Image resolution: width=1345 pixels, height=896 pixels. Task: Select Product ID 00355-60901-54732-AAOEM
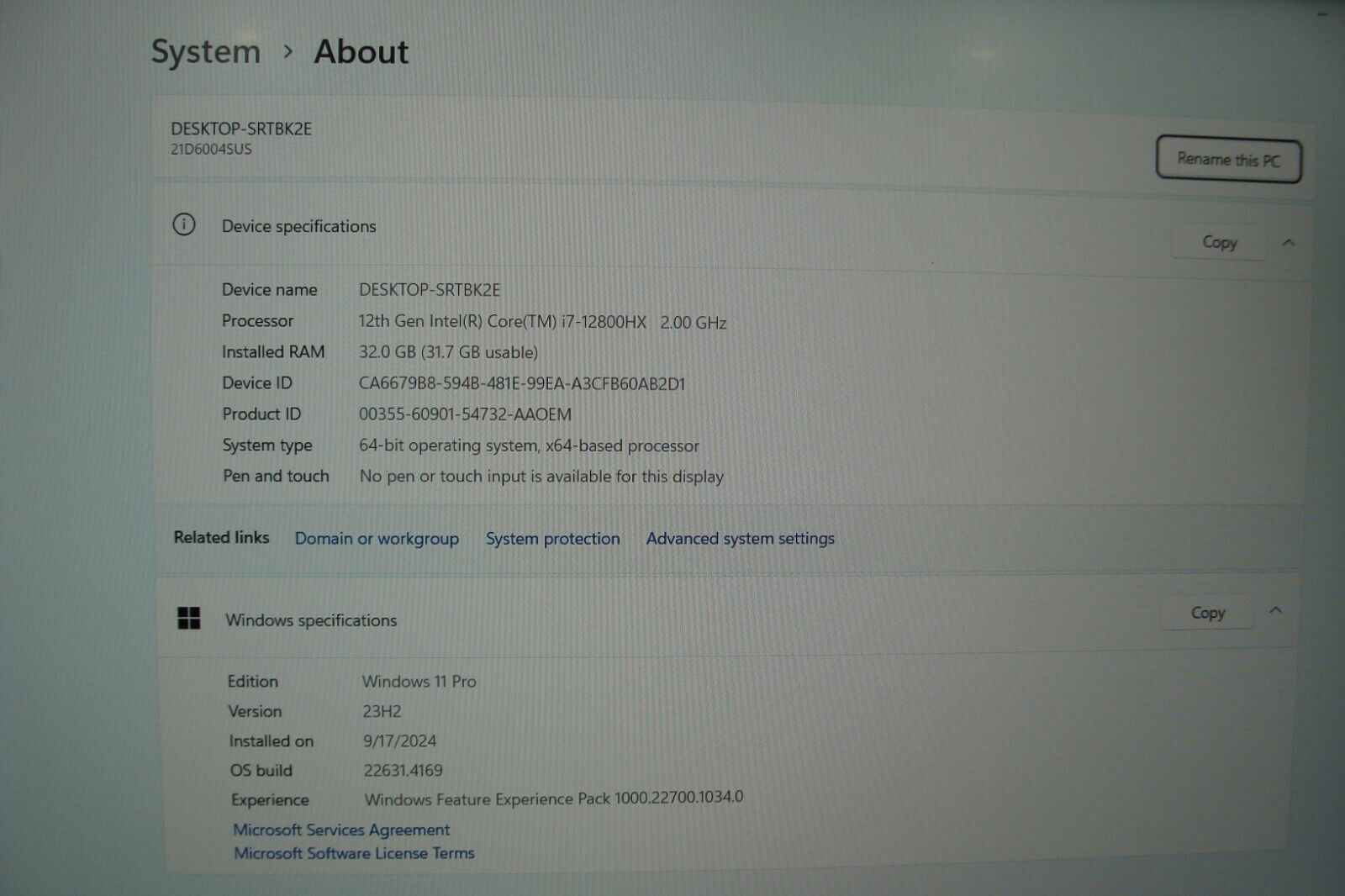click(x=465, y=414)
